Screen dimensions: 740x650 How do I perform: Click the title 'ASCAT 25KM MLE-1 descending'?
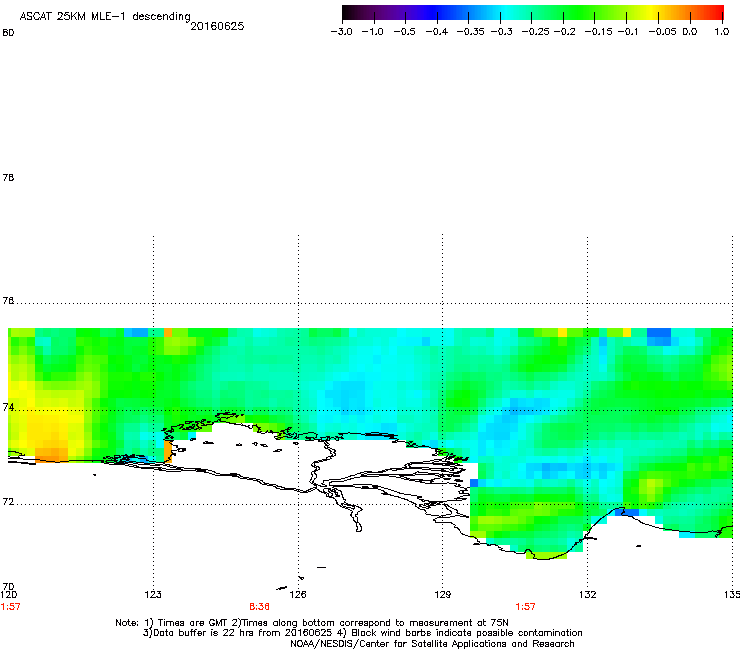pyautogui.click(x=105, y=16)
